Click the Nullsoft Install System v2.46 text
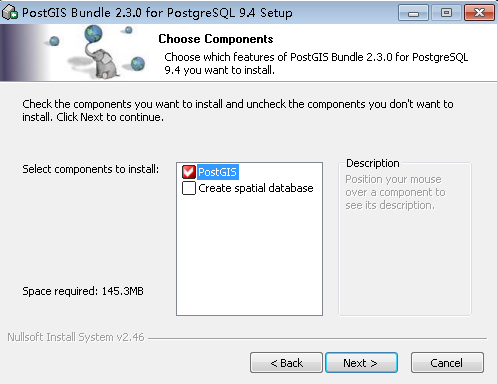 pos(76,337)
